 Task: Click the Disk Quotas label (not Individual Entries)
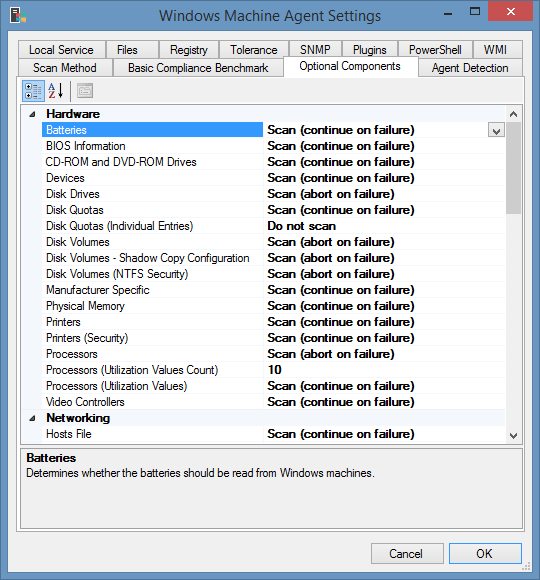pyautogui.click(x=75, y=210)
